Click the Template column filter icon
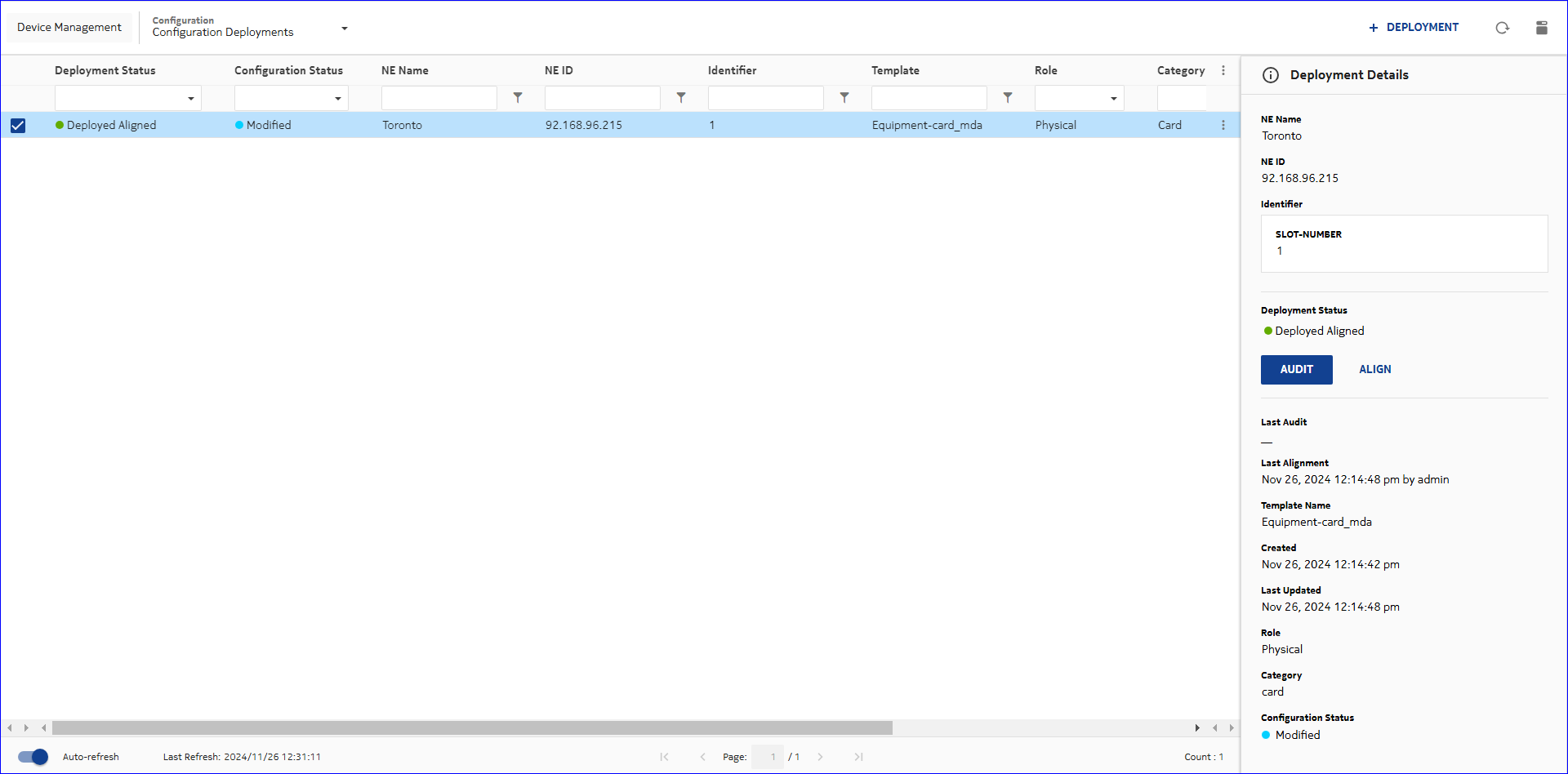 pyautogui.click(x=1008, y=98)
